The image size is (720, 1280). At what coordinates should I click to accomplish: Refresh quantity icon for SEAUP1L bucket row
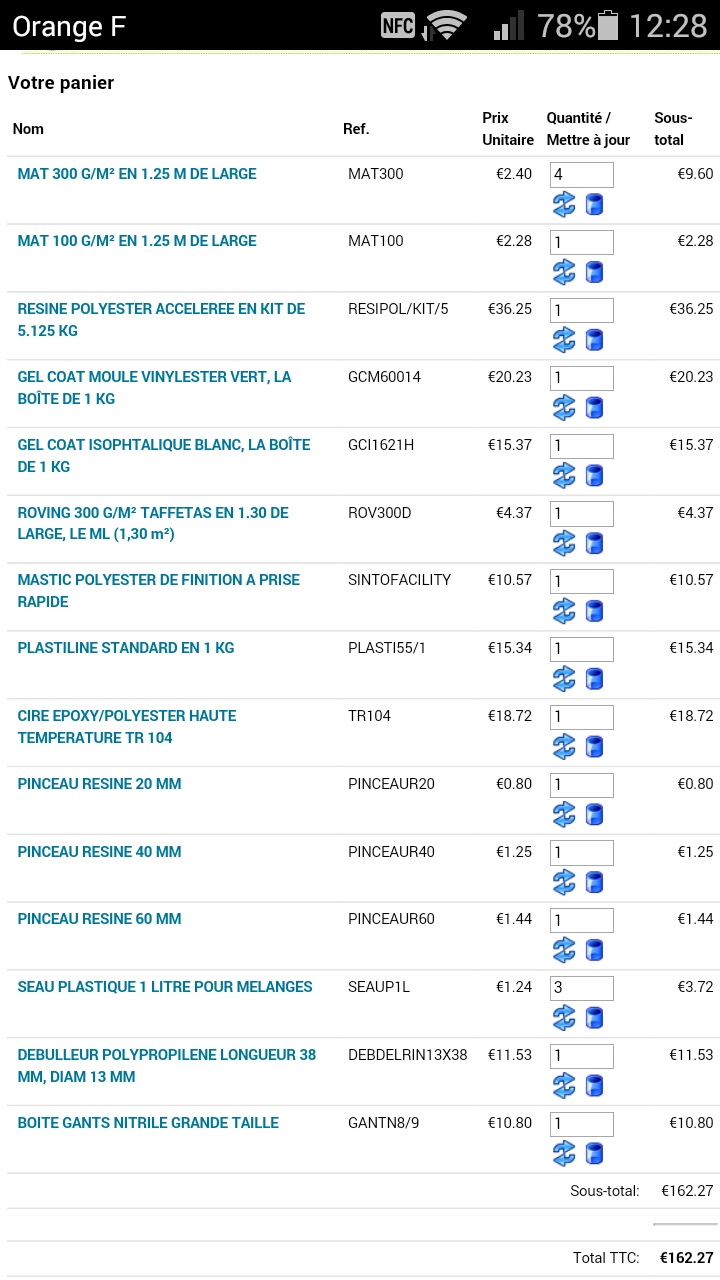(564, 1018)
